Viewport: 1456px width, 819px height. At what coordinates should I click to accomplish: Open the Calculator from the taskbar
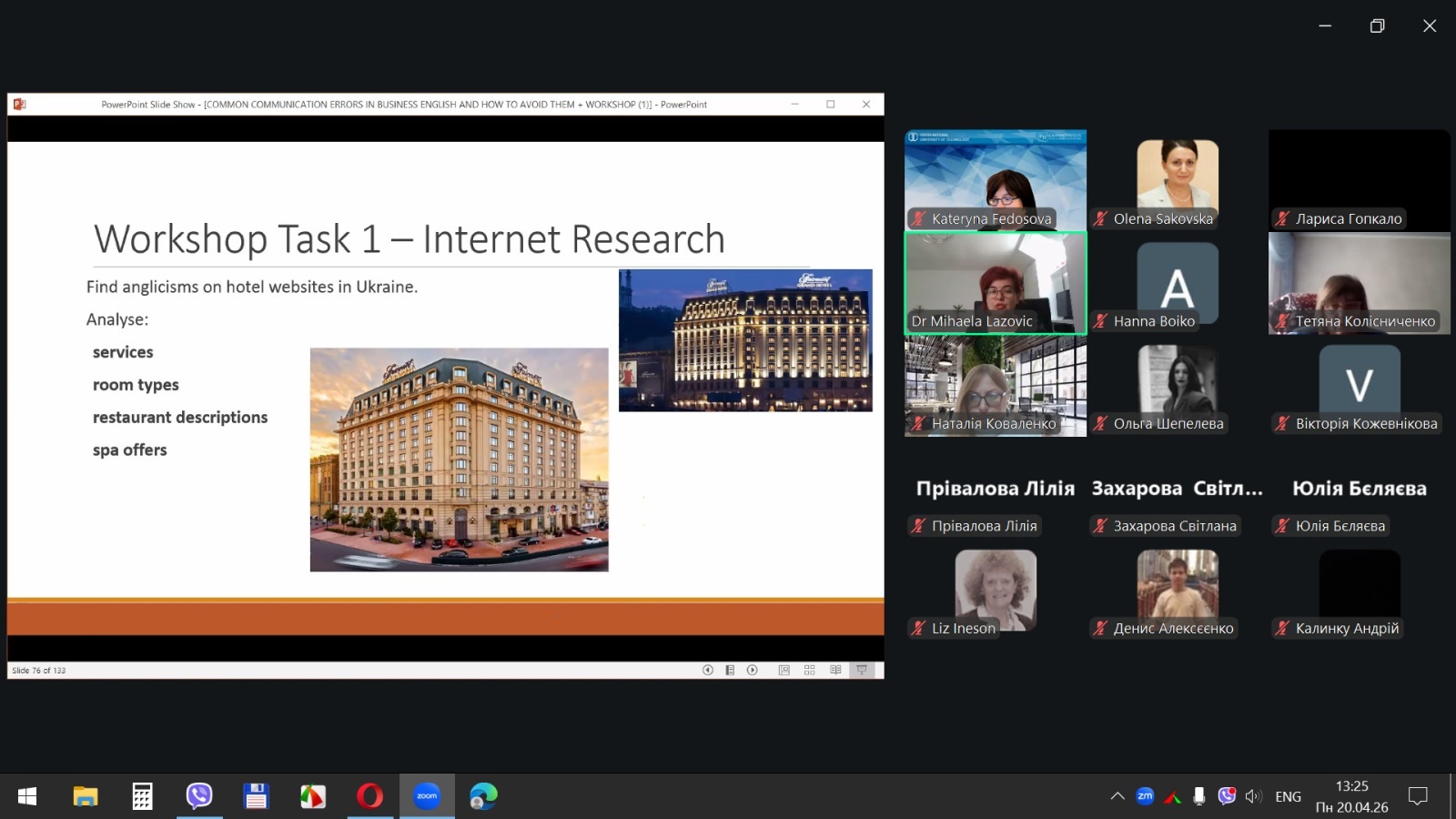click(142, 796)
